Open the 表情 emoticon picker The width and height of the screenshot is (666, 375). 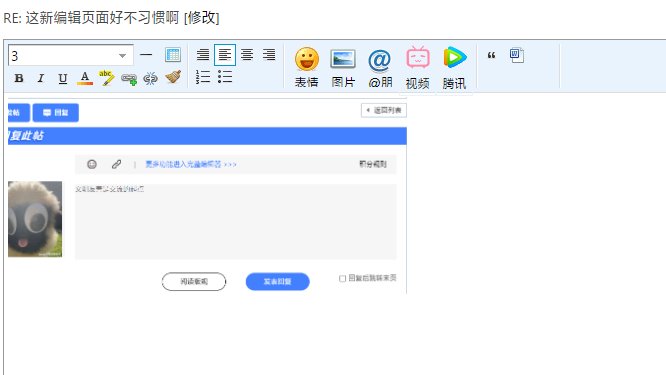click(307, 67)
